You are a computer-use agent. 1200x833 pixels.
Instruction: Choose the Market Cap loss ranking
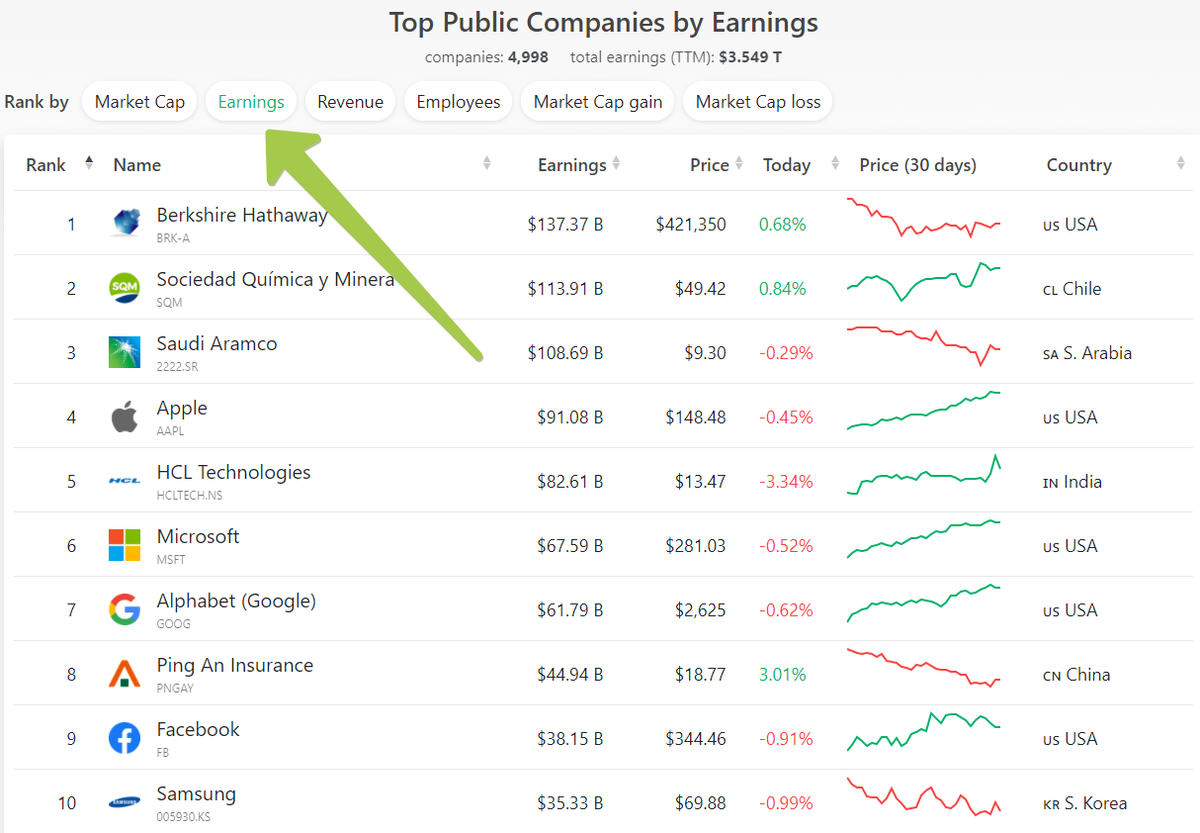758,101
